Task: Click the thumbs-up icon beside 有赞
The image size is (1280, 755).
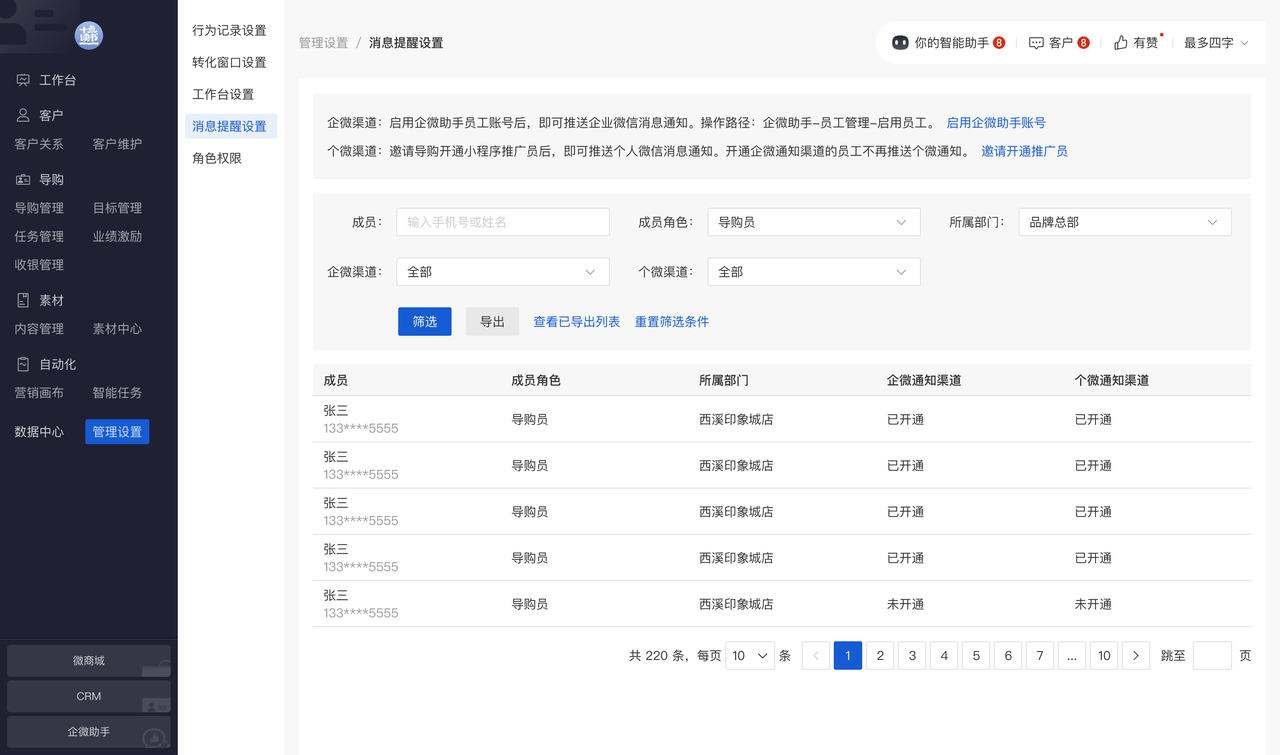Action: click(x=1121, y=43)
